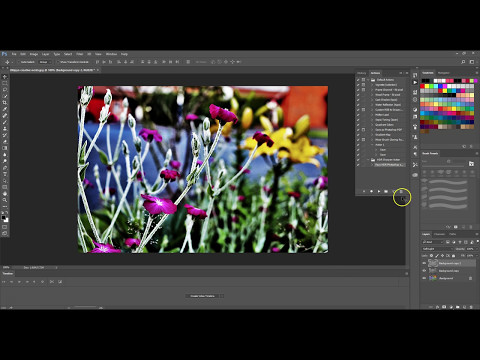The width and height of the screenshot is (480, 360).
Task: Expand the Molten Lead action
Action: pyautogui.click(x=373, y=115)
